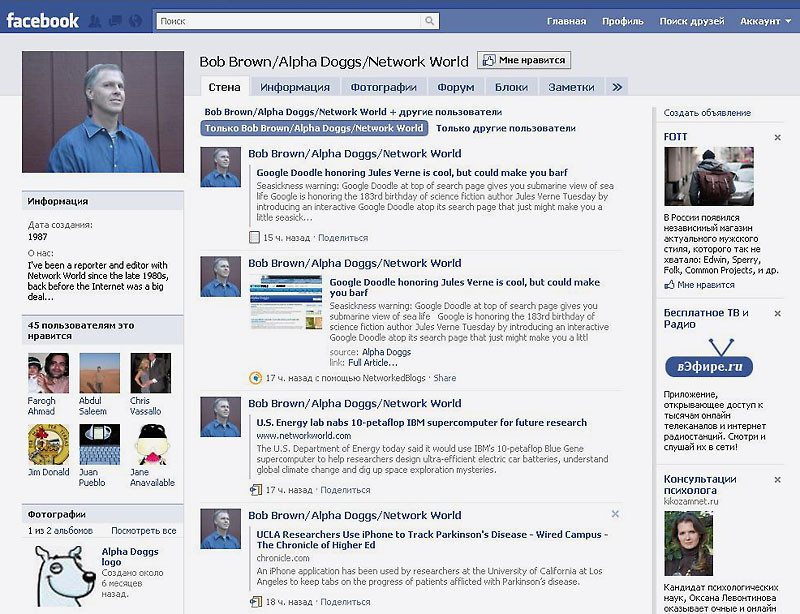This screenshot has height=614, width=800.
Task: Switch filter to 'Только другие пользователи'
Action: pyautogui.click(x=506, y=128)
